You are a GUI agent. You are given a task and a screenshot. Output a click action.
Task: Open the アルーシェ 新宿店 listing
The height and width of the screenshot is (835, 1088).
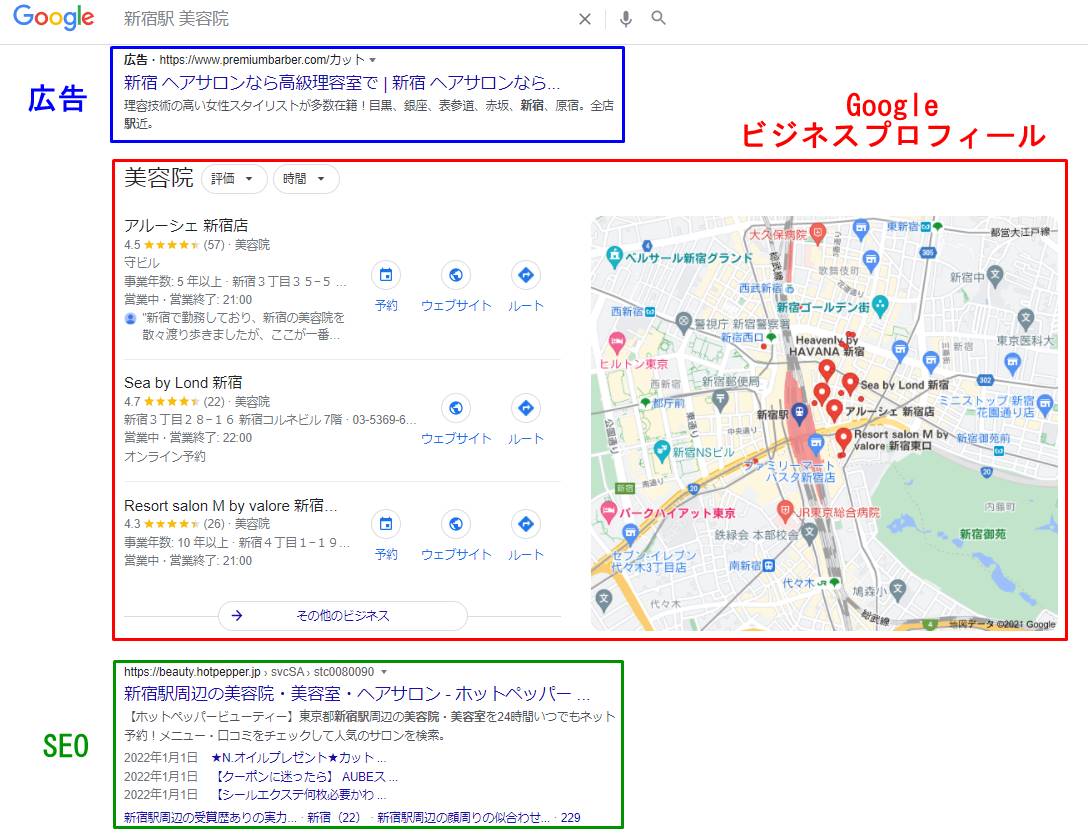point(186,226)
